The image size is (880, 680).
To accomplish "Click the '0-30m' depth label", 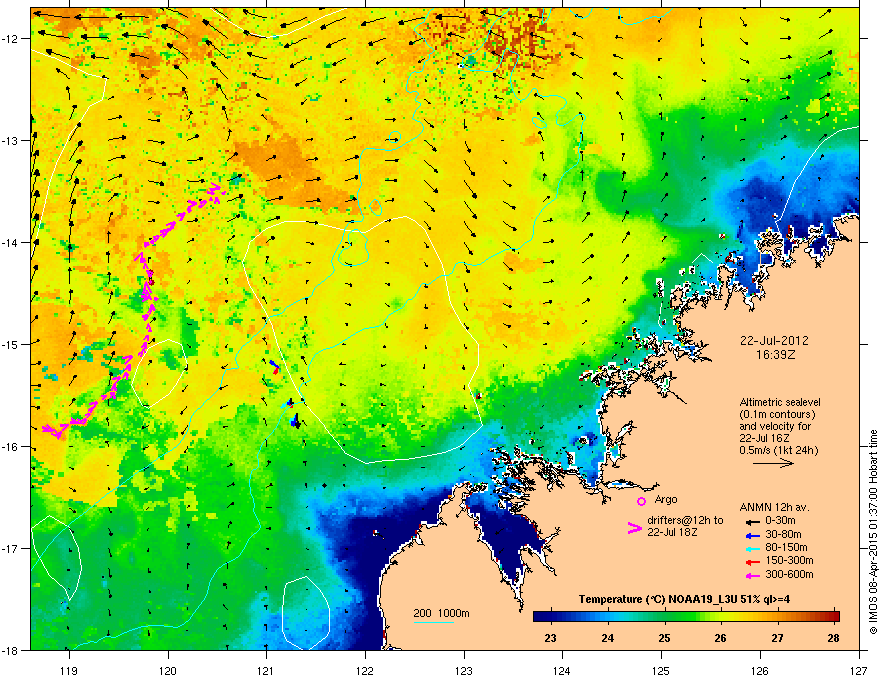I will 780,521.
